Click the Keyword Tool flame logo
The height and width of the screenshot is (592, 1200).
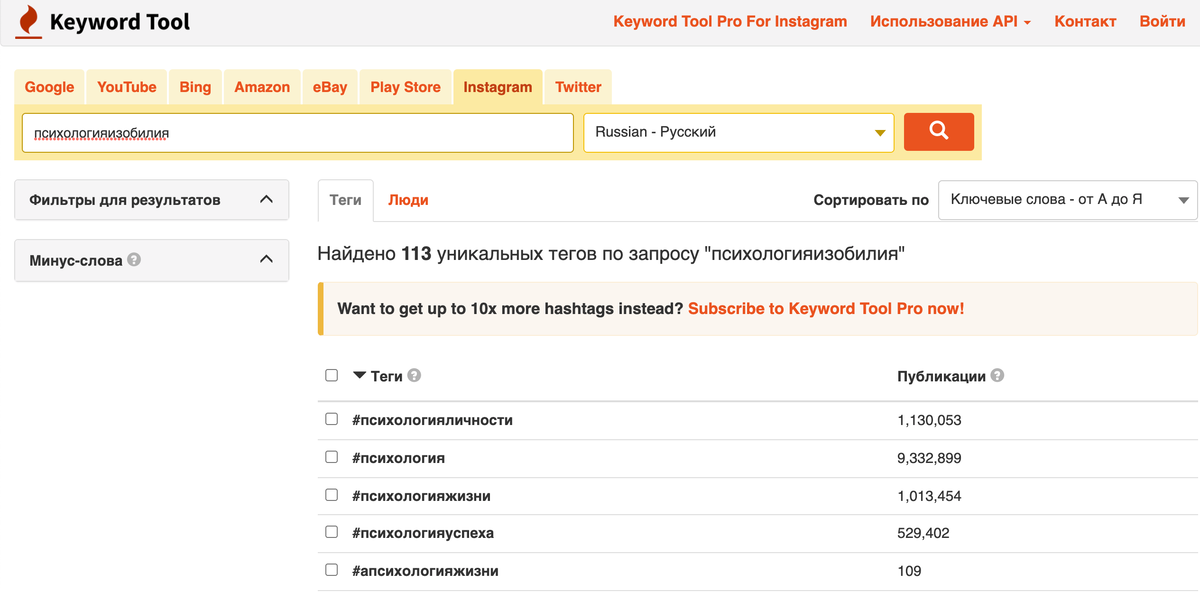tap(29, 21)
